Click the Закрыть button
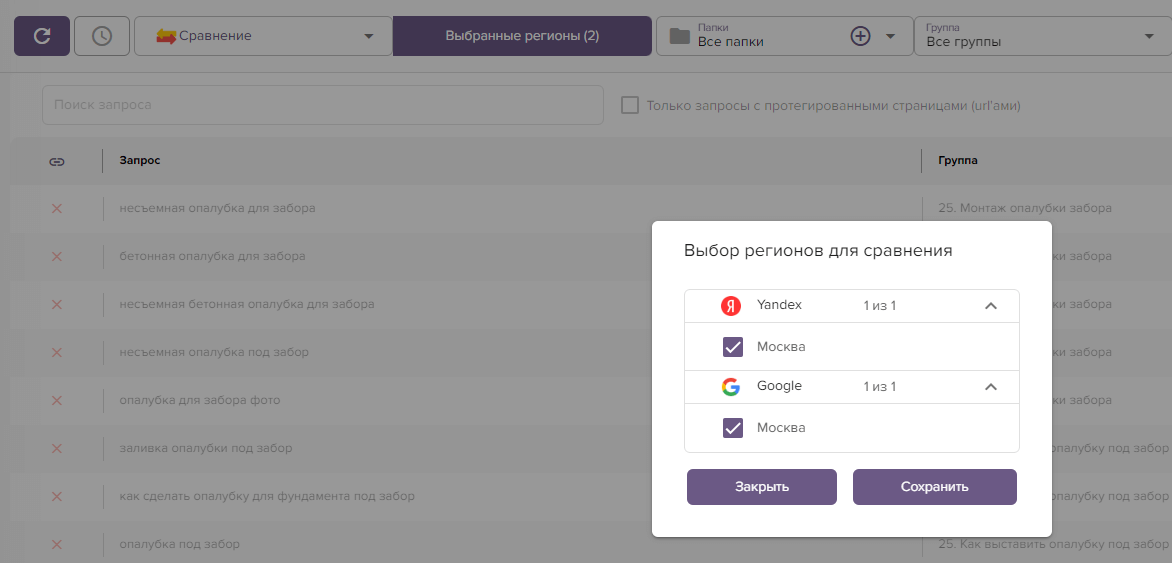1172x563 pixels. tap(762, 487)
